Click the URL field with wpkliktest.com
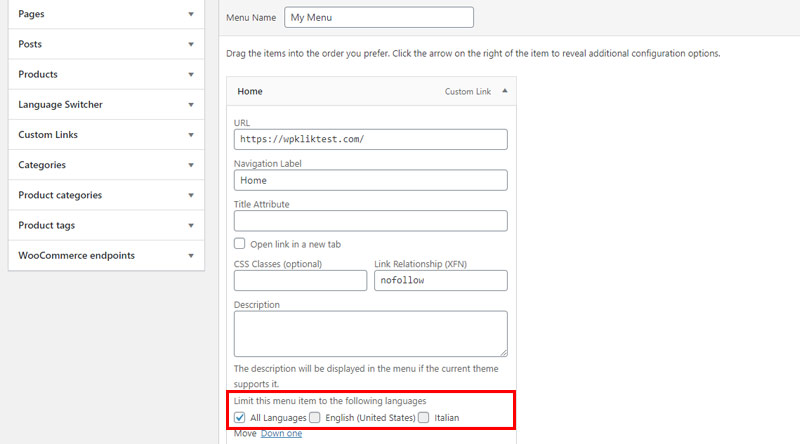800x444 pixels. pyautogui.click(x=370, y=139)
